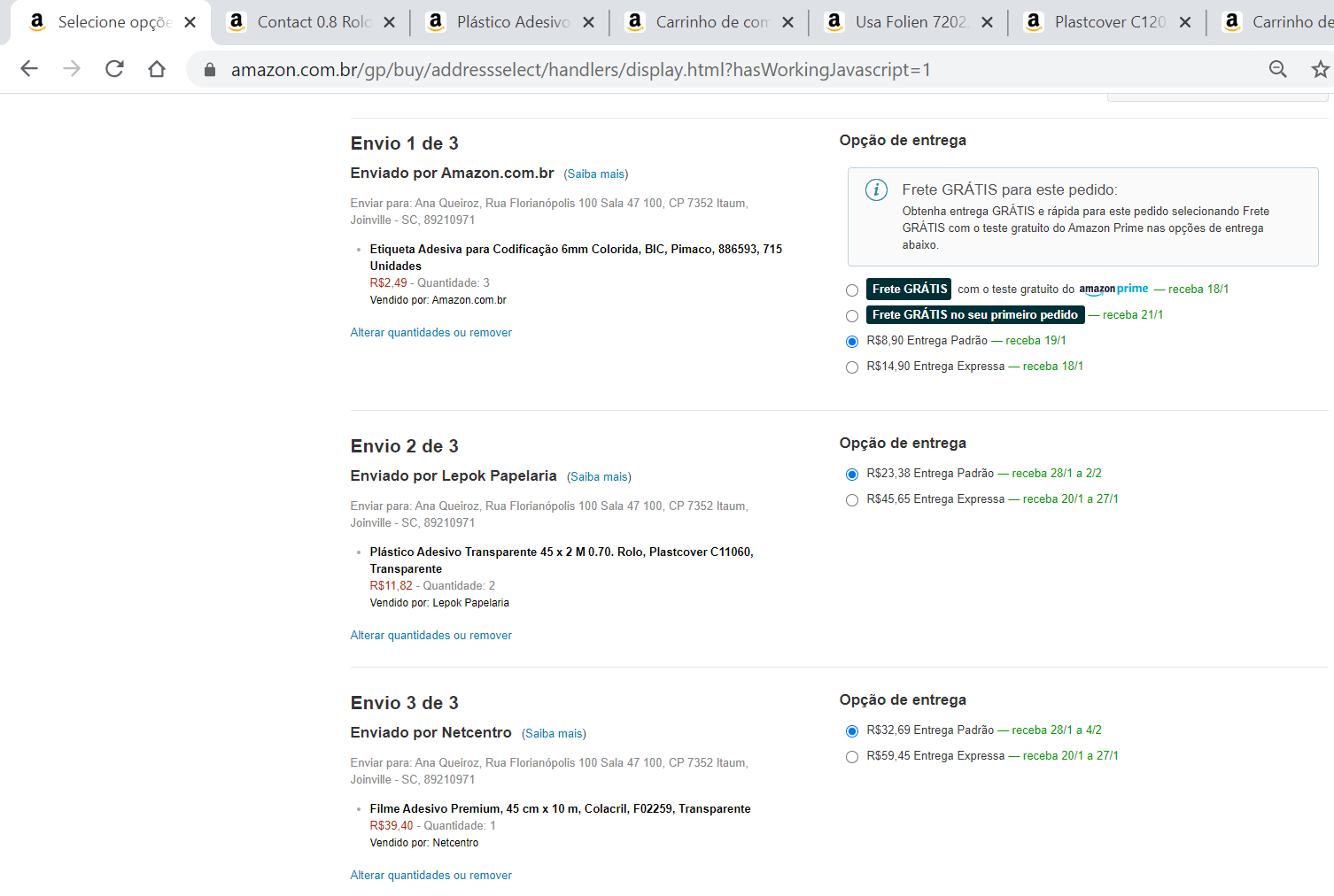The width and height of the screenshot is (1334, 896).
Task: Close the 'Usa Folien 7202' tab
Action: tap(988, 22)
